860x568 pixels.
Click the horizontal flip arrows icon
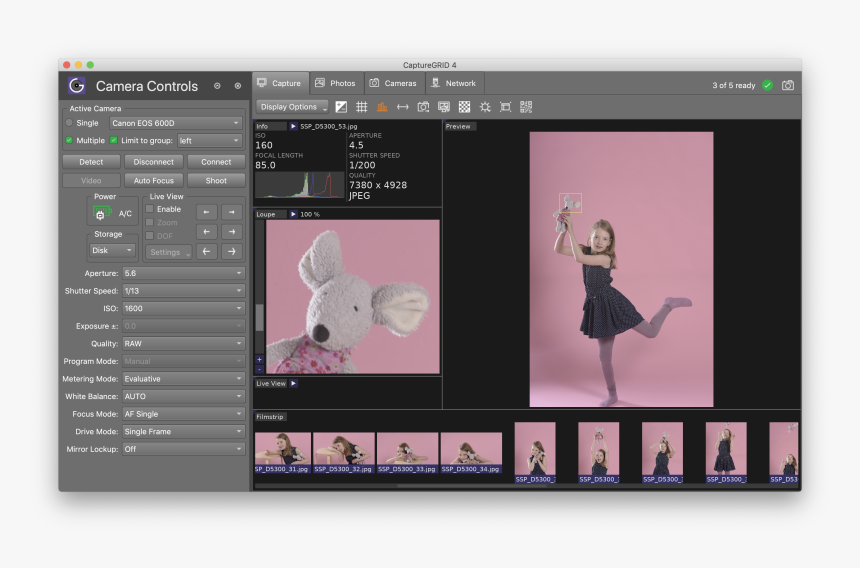[x=402, y=107]
